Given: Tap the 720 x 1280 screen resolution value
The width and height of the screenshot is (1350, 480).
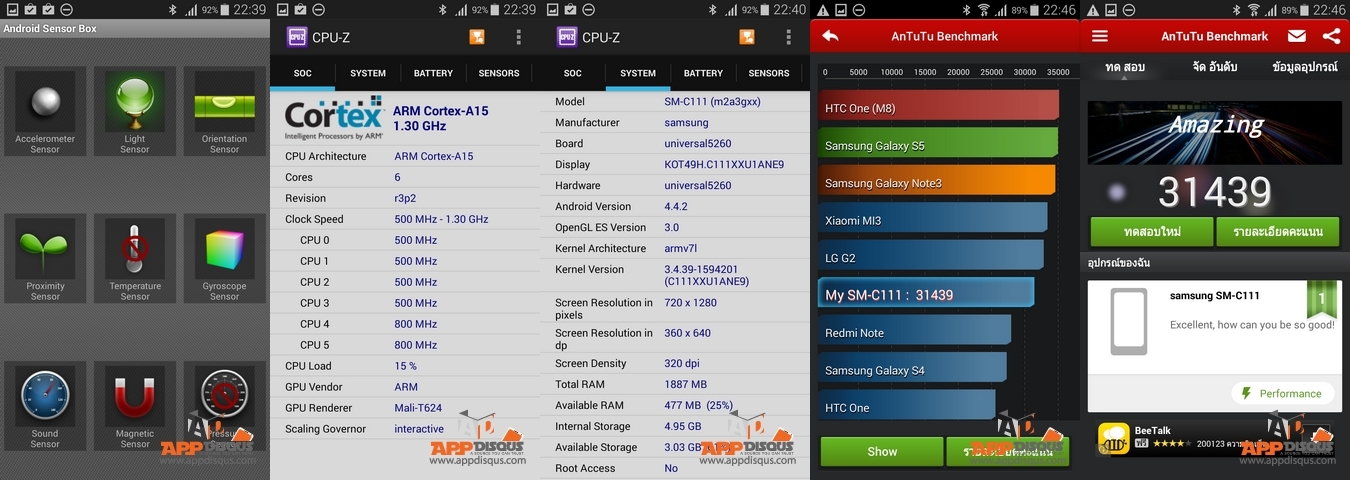Looking at the screenshot, I should [691, 303].
